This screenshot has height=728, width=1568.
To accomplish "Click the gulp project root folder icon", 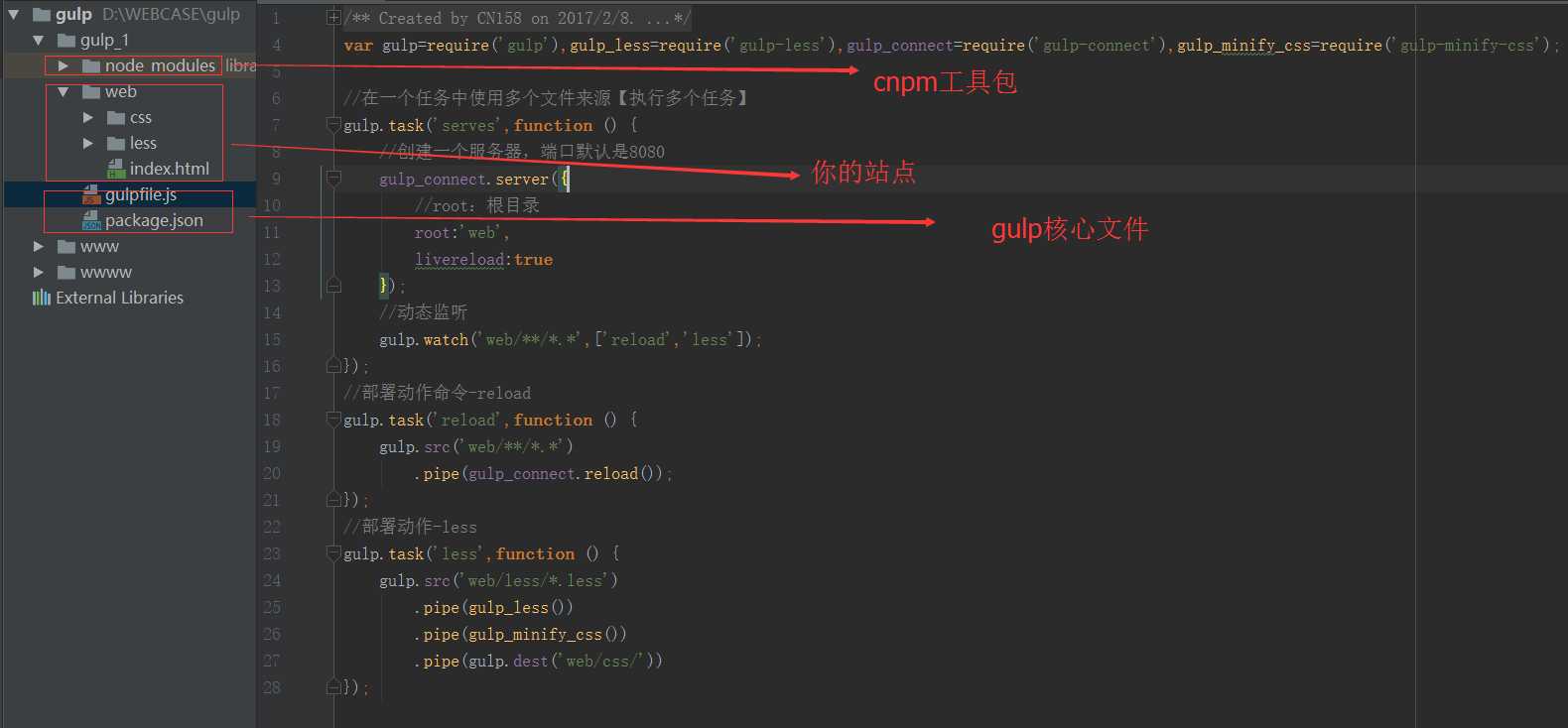I will coord(42,15).
